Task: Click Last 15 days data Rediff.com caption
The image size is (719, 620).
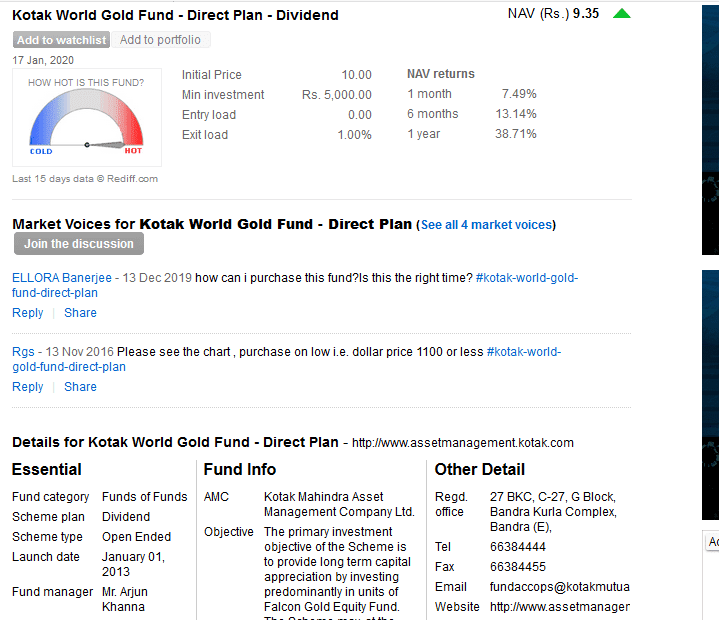Action: pyautogui.click(x=85, y=179)
